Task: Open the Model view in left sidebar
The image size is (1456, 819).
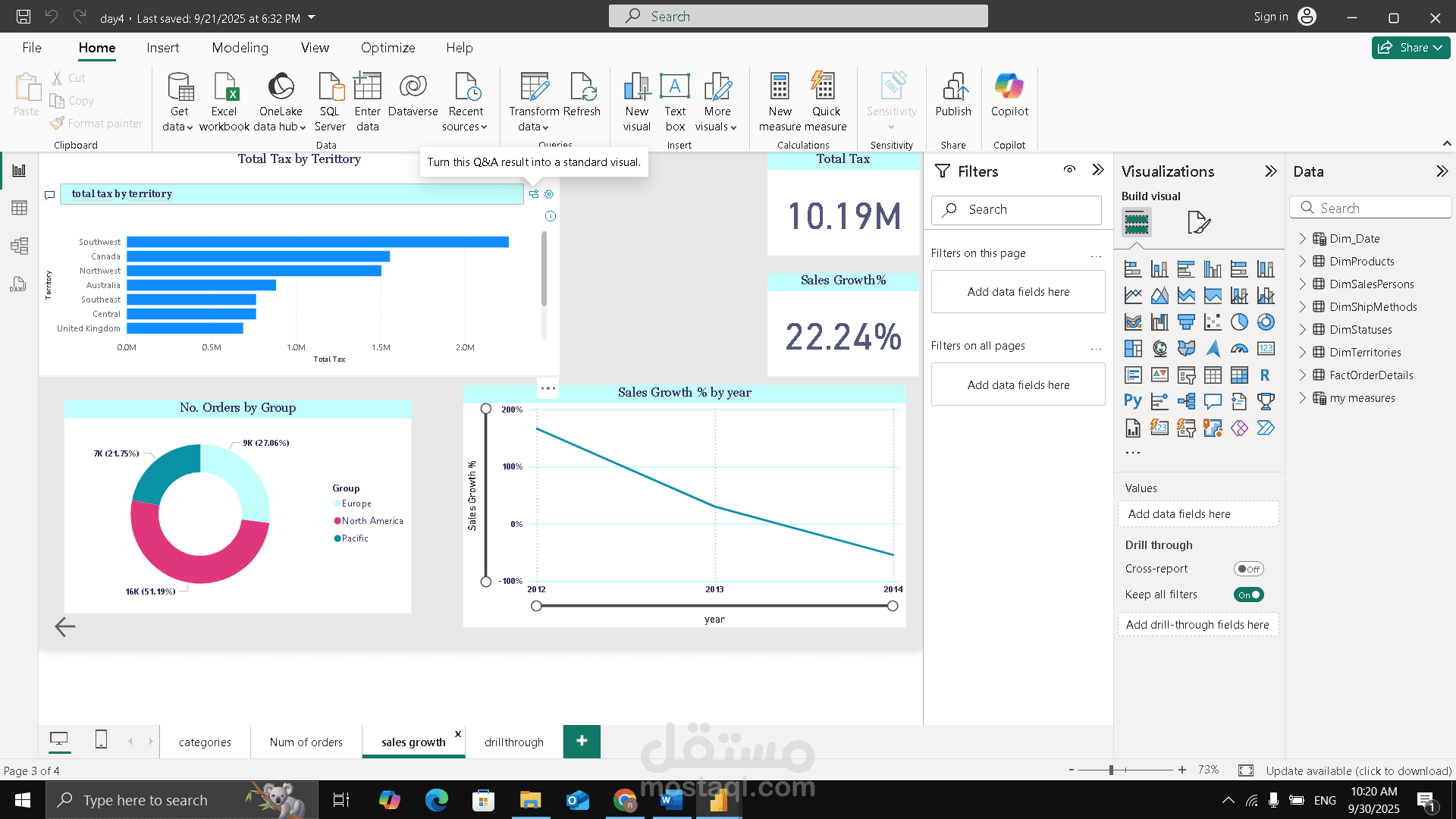Action: tap(19, 246)
